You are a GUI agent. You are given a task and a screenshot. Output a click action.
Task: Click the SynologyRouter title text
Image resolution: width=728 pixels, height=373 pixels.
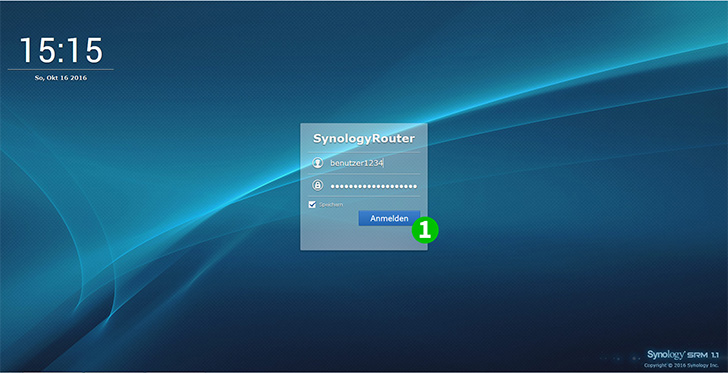point(364,138)
